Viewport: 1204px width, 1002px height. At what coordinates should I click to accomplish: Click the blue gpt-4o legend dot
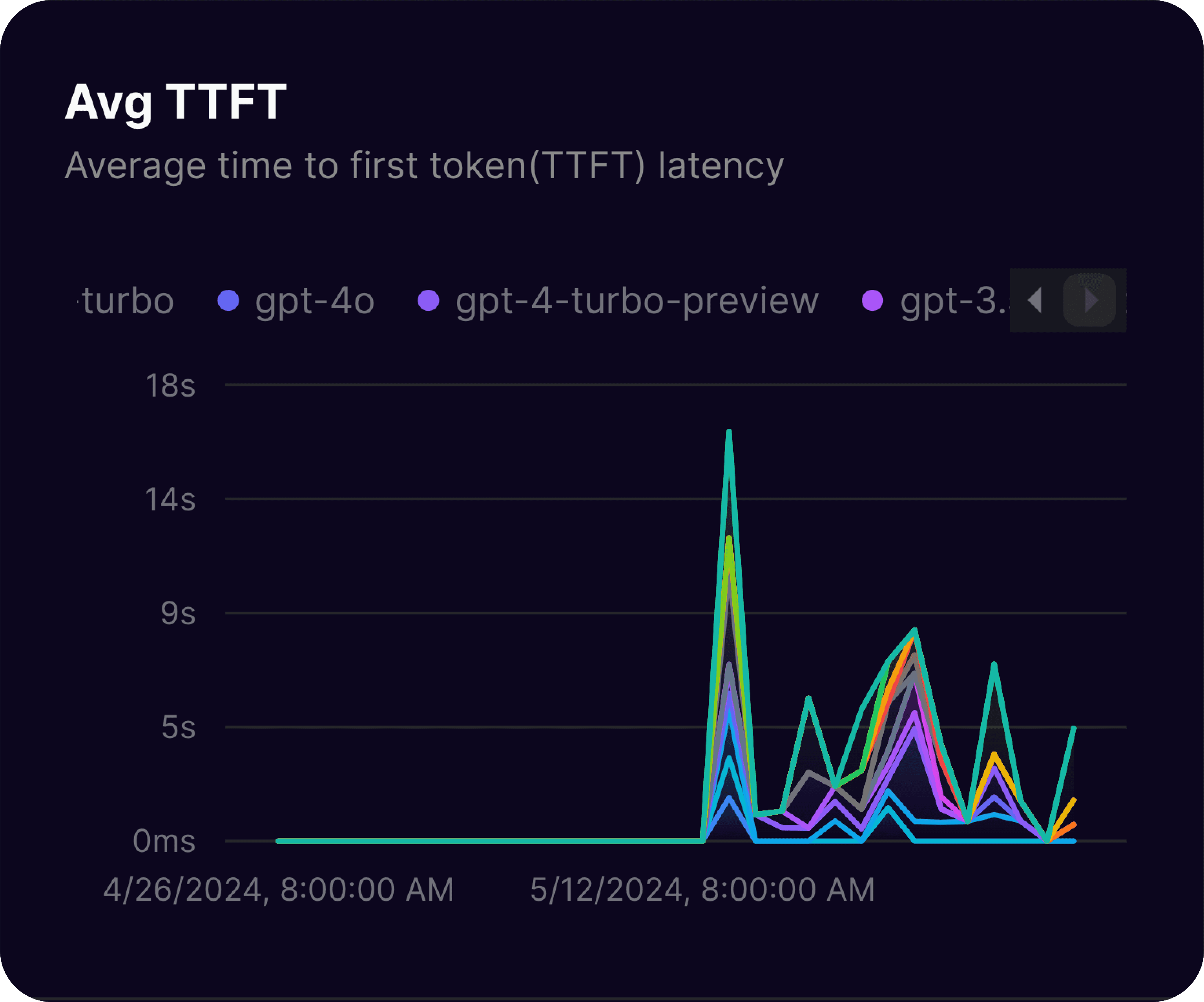point(228,300)
